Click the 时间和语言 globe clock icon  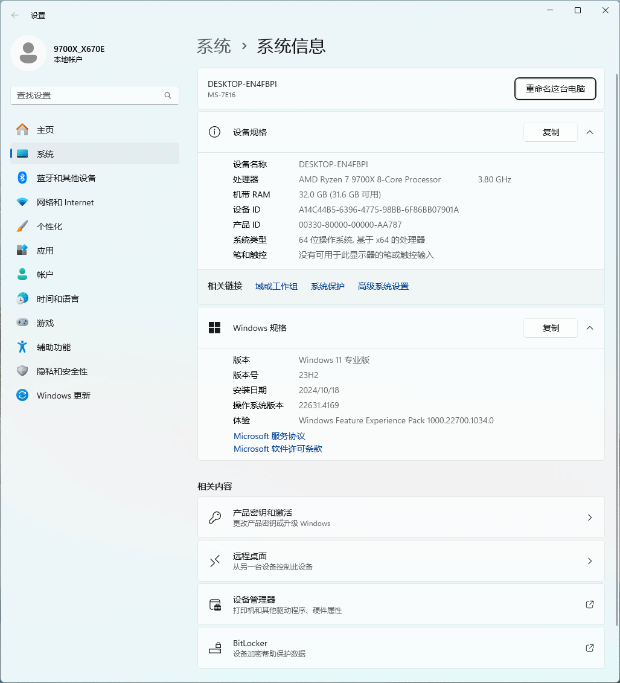coord(22,298)
